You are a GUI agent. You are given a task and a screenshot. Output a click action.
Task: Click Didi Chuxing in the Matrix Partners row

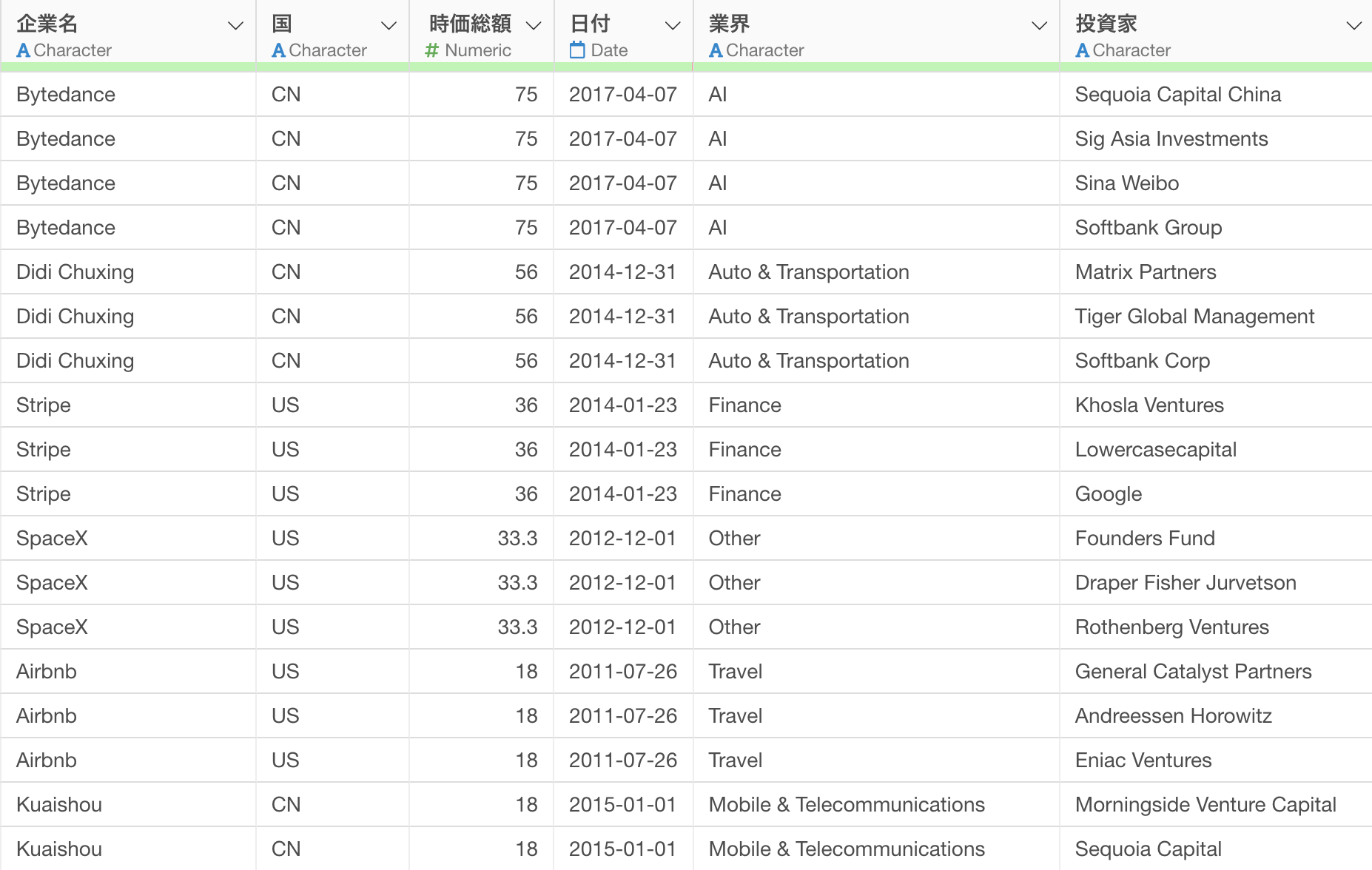point(75,272)
